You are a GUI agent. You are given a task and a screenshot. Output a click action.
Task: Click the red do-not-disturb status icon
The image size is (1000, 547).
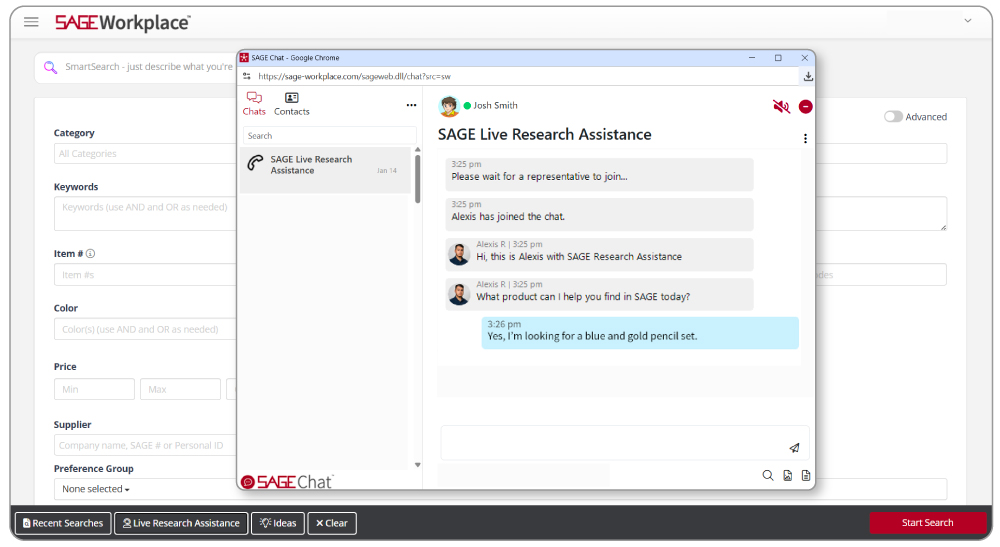tap(805, 106)
